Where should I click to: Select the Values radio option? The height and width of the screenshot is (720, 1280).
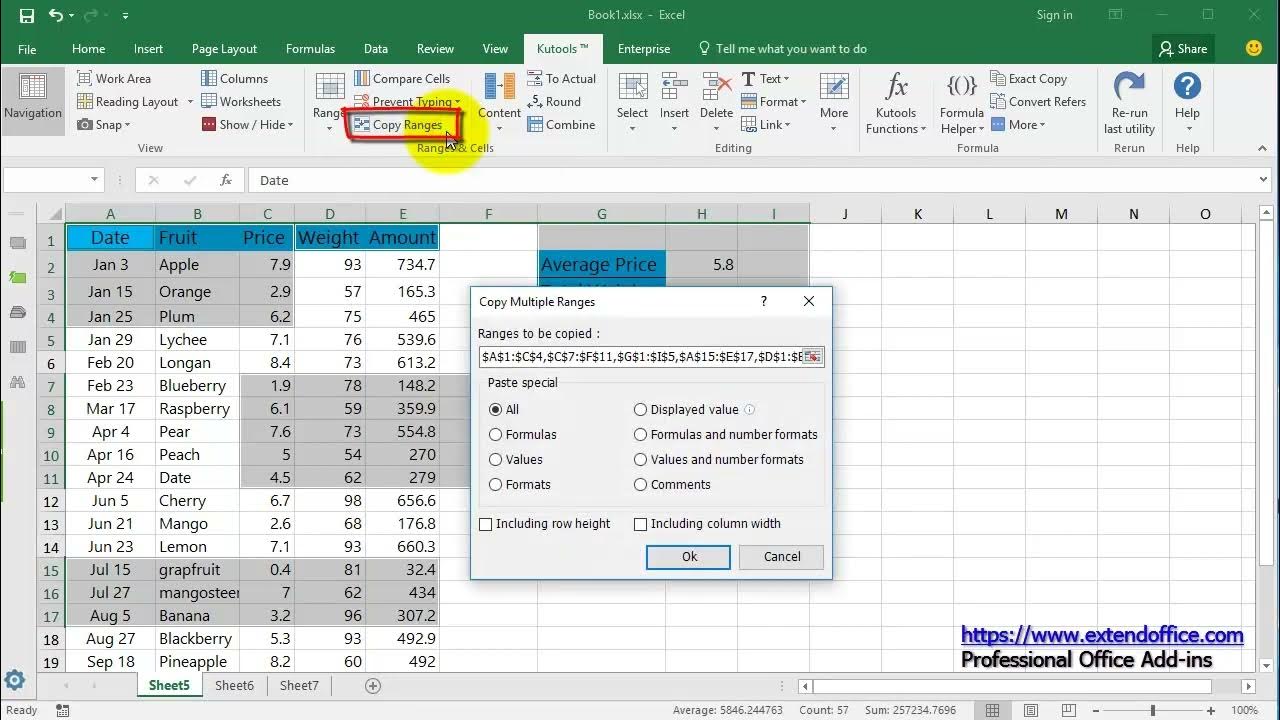click(x=516, y=459)
